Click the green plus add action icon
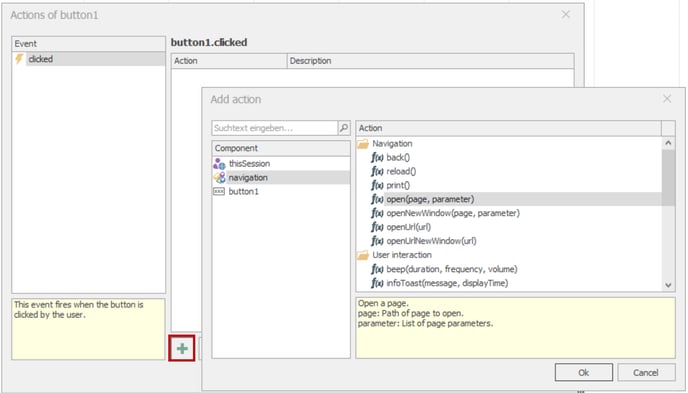Image resolution: width=688 pixels, height=393 pixels. pos(182,349)
